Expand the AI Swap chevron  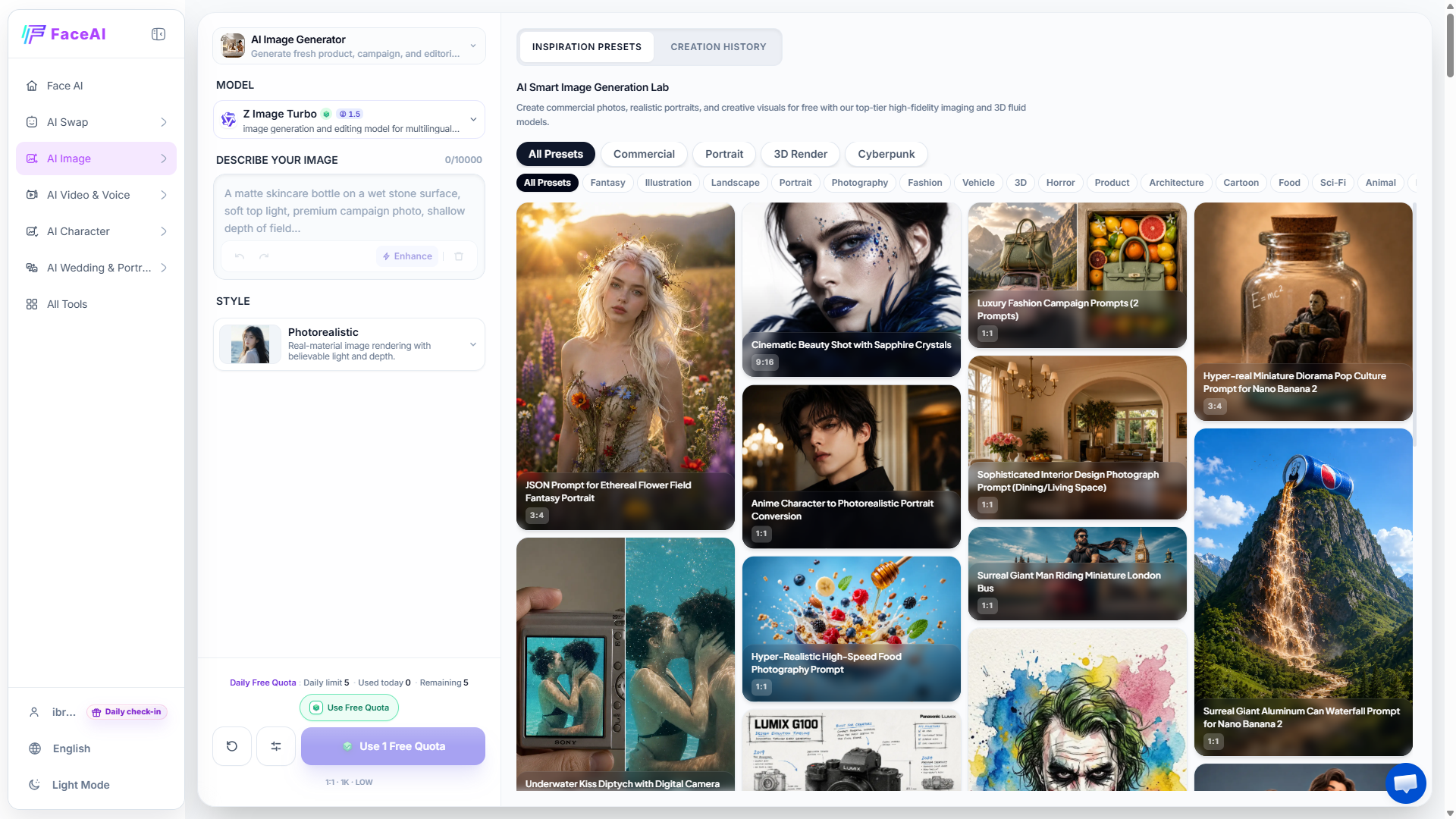(x=164, y=122)
